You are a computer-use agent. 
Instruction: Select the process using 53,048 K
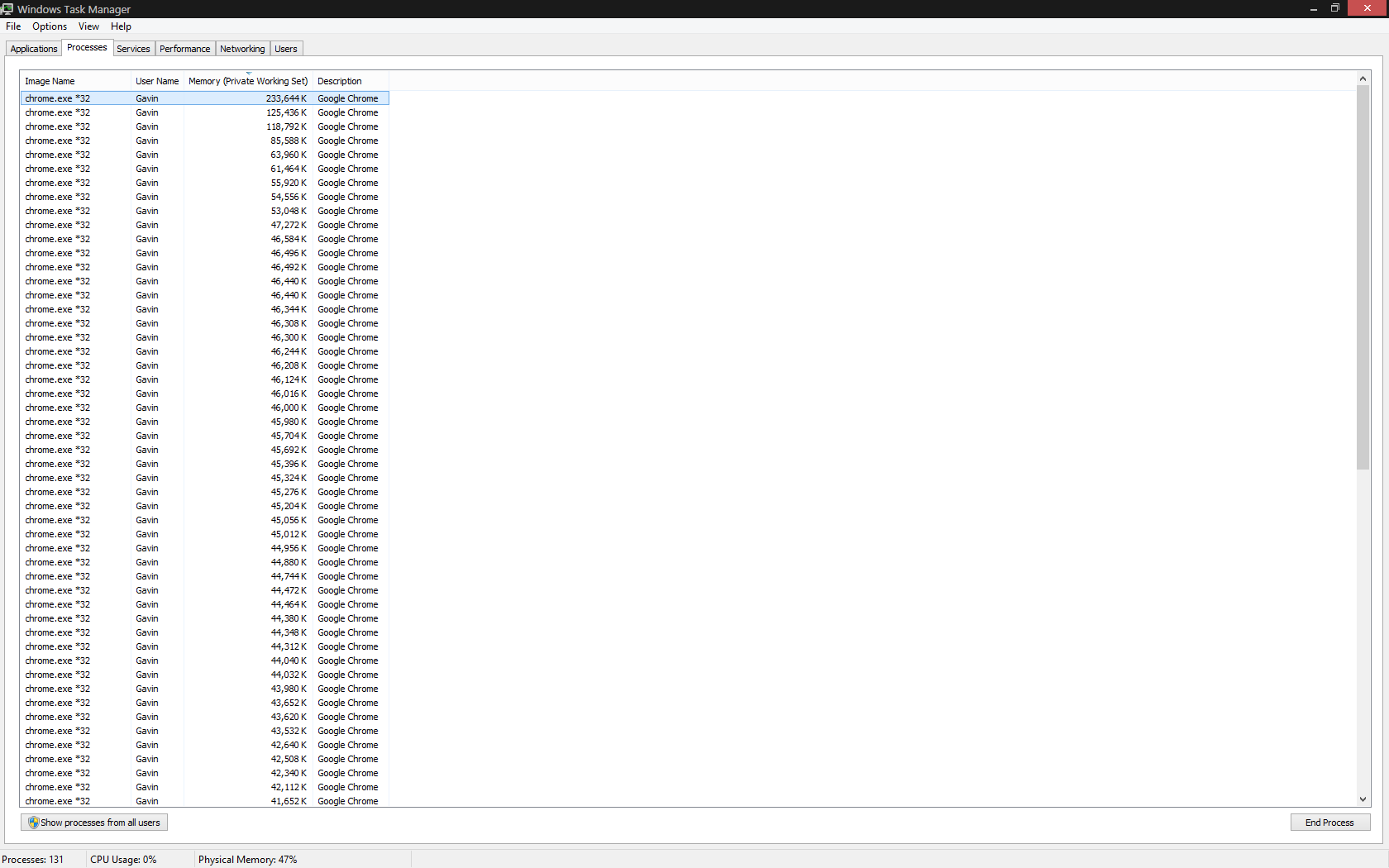[x=204, y=211]
